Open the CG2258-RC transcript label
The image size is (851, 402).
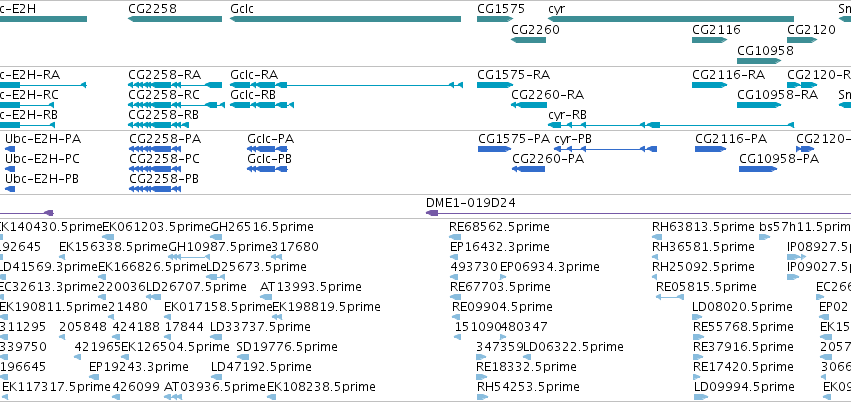(x=164, y=94)
